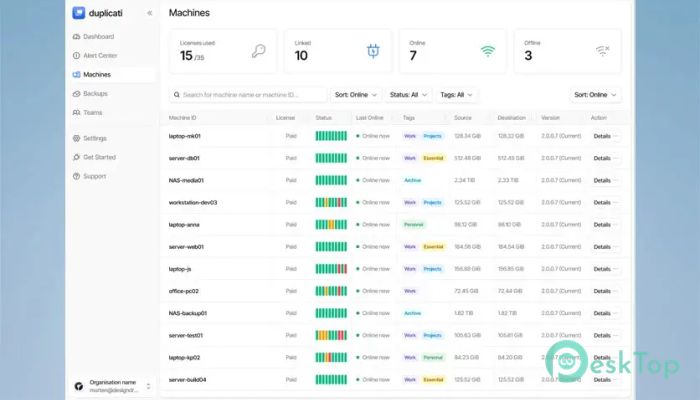Click the Teams sidebar icon
Viewport: 700px width, 400px height.
(x=76, y=112)
